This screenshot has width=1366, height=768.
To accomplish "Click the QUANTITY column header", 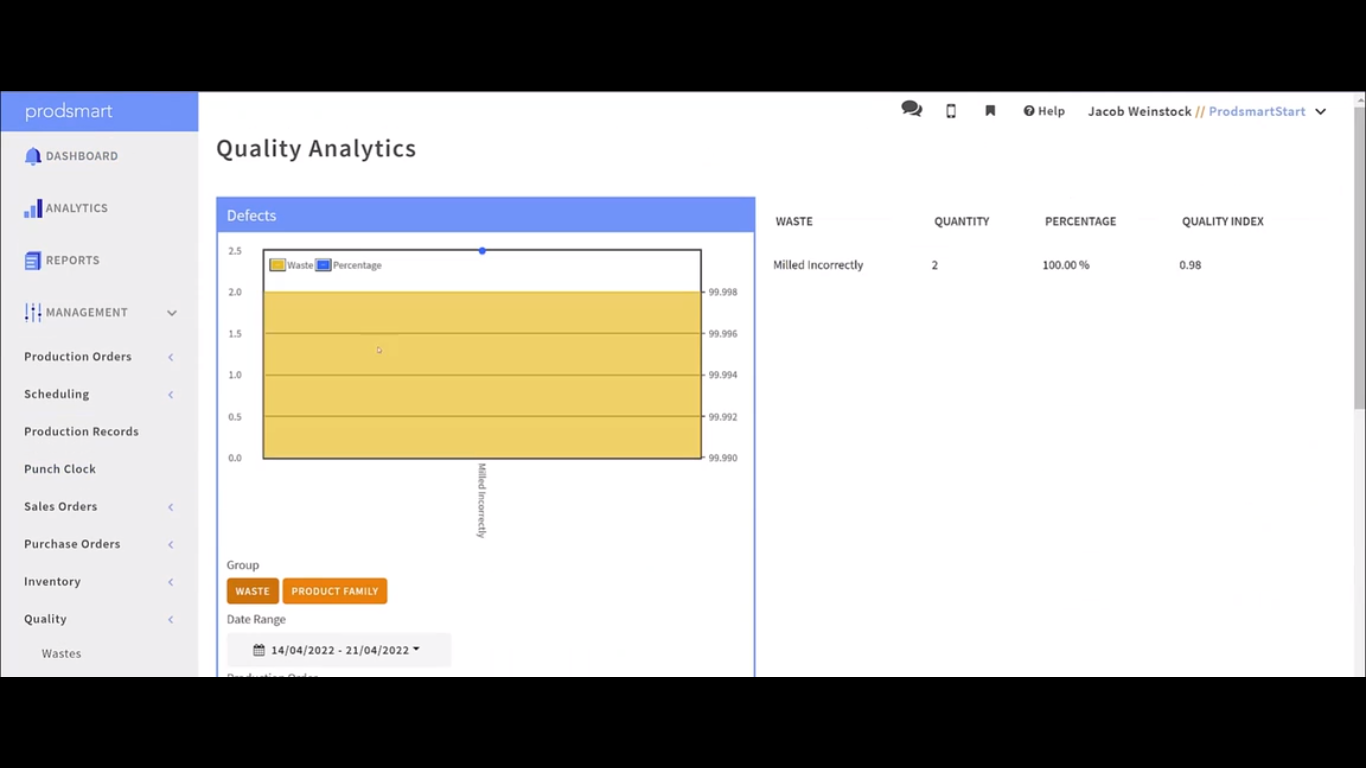I will tap(962, 221).
